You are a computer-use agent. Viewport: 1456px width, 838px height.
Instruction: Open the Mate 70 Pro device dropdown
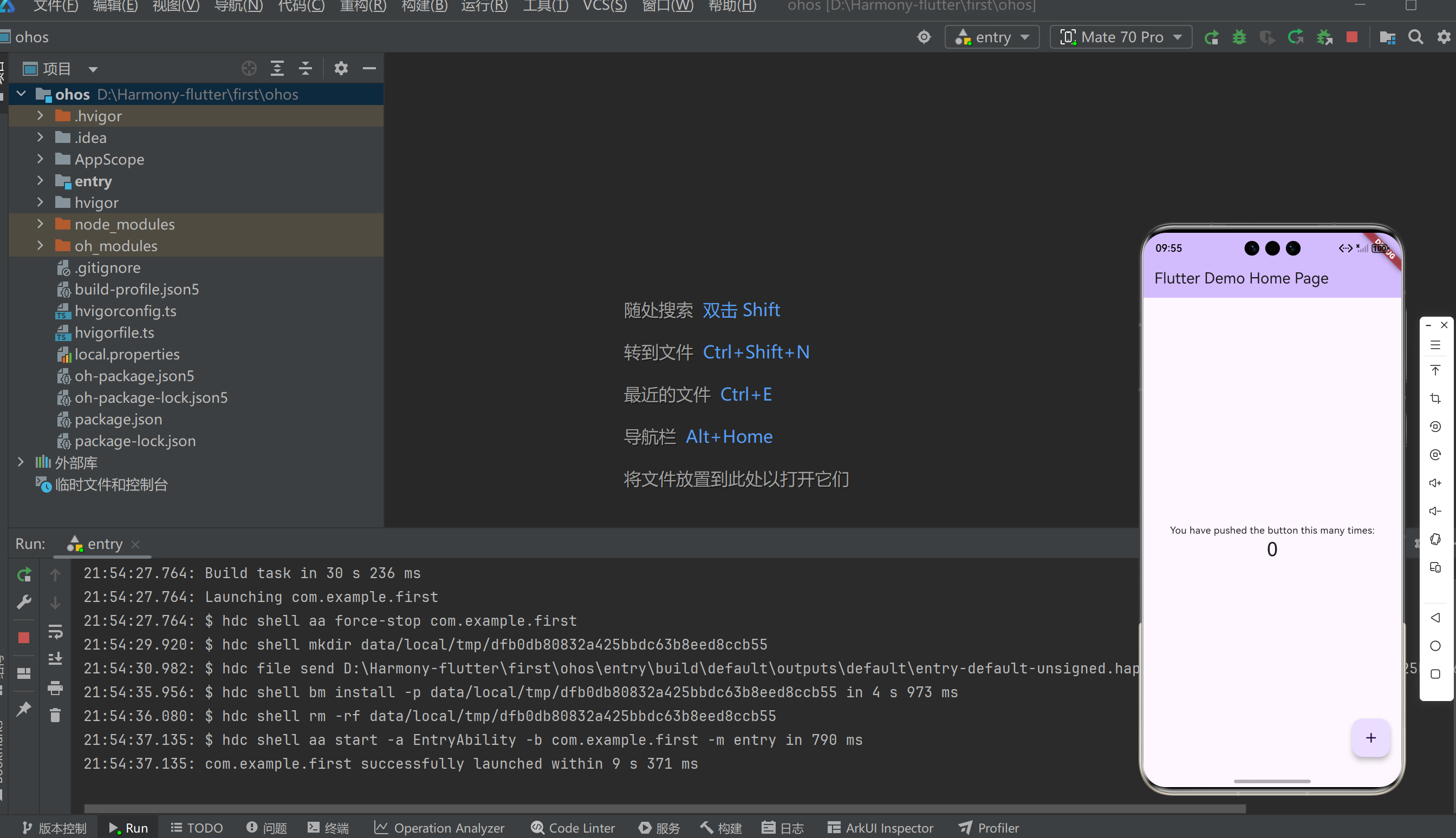1120,37
